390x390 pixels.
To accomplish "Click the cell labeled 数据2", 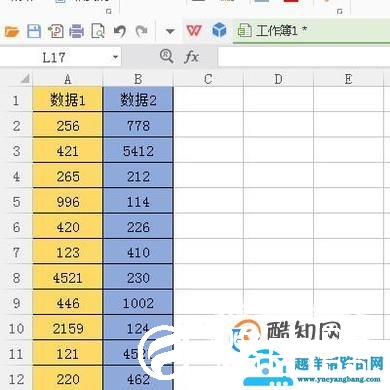I will pos(138,99).
